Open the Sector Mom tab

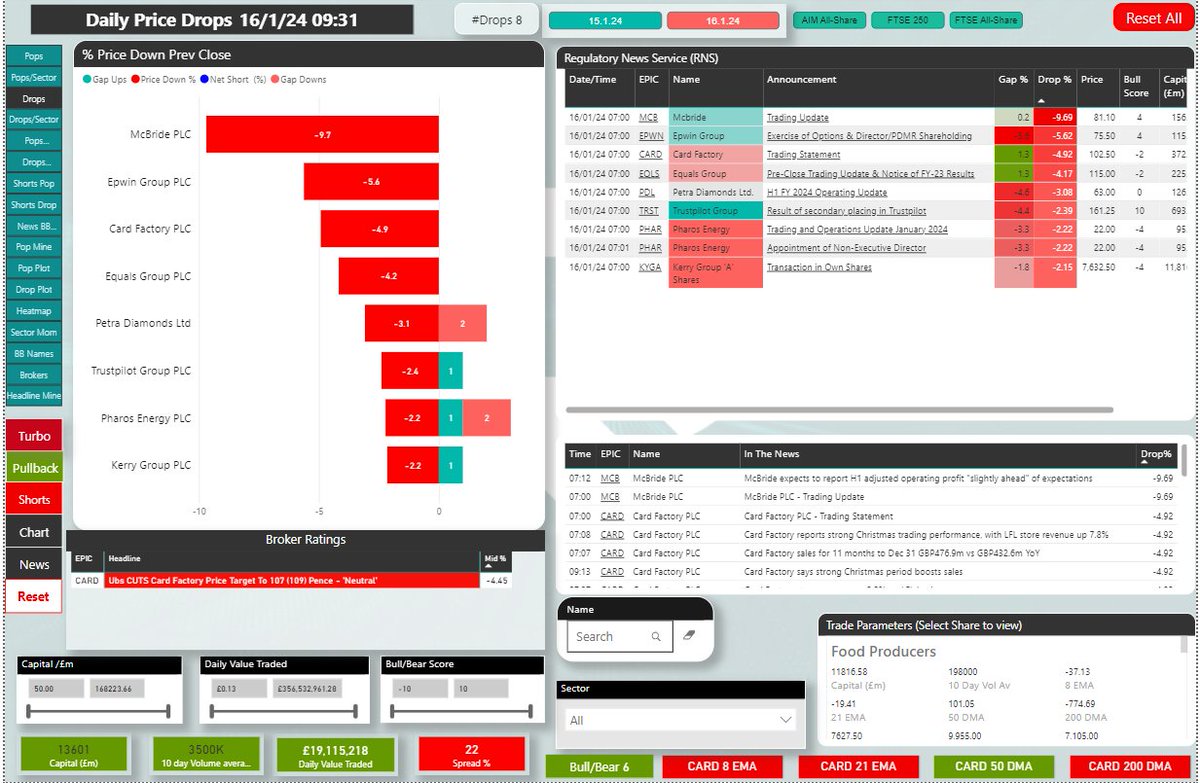tap(33, 332)
